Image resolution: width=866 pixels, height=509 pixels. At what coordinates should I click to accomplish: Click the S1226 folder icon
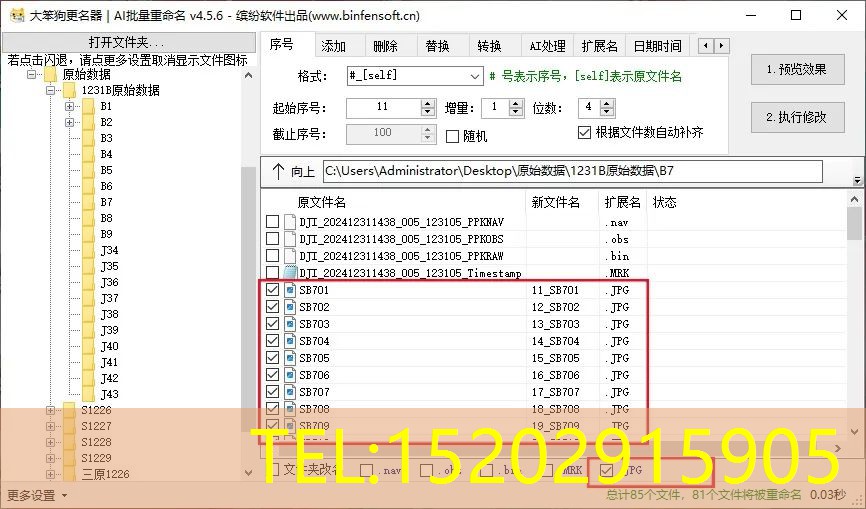(x=69, y=410)
